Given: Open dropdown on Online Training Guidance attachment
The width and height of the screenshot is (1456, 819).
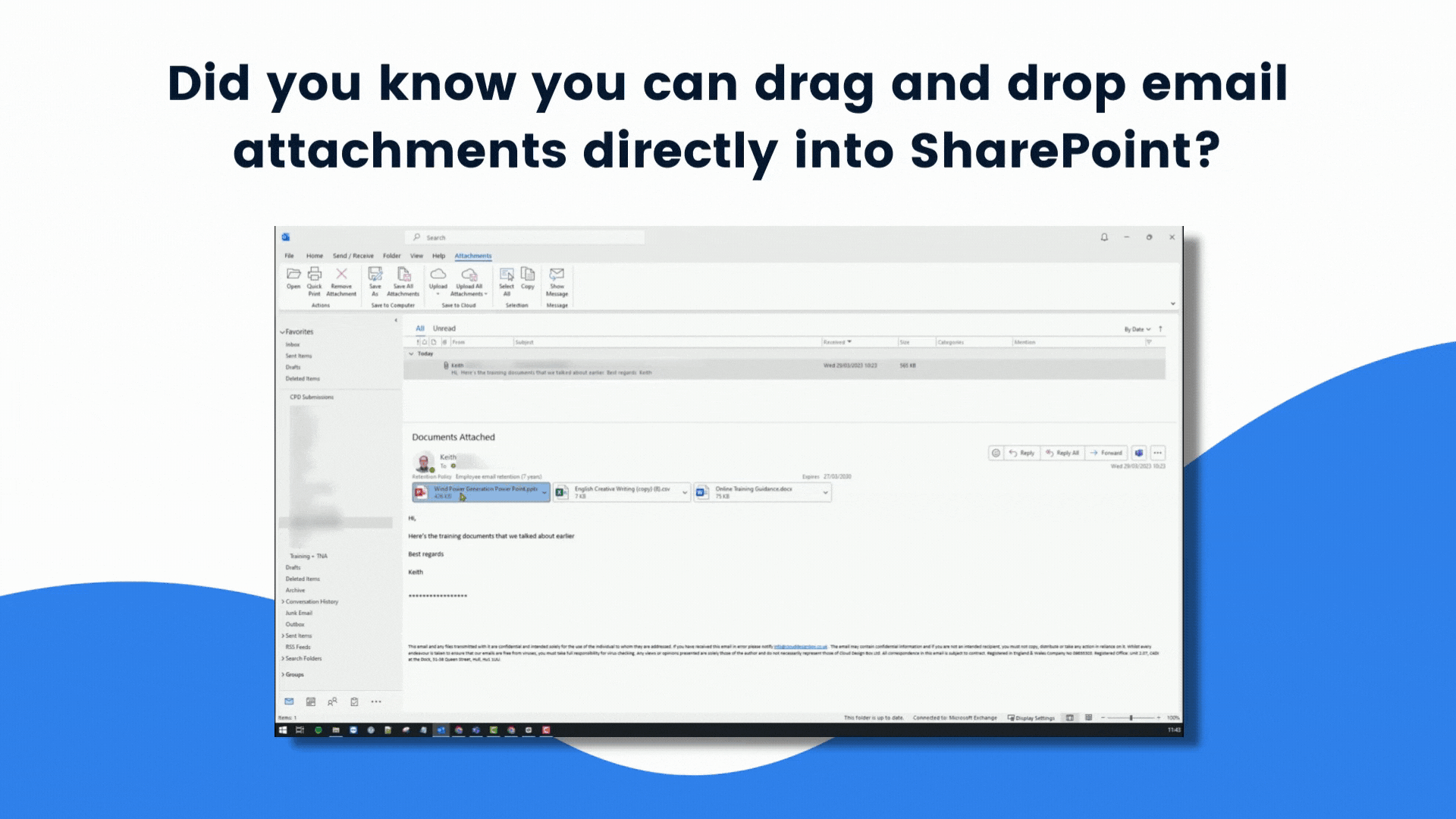Looking at the screenshot, I should tap(826, 492).
